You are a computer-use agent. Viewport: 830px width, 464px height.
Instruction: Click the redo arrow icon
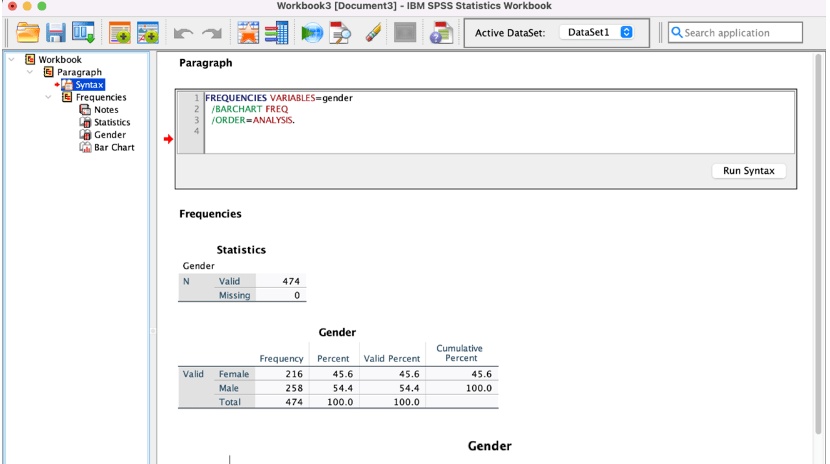[x=212, y=34]
